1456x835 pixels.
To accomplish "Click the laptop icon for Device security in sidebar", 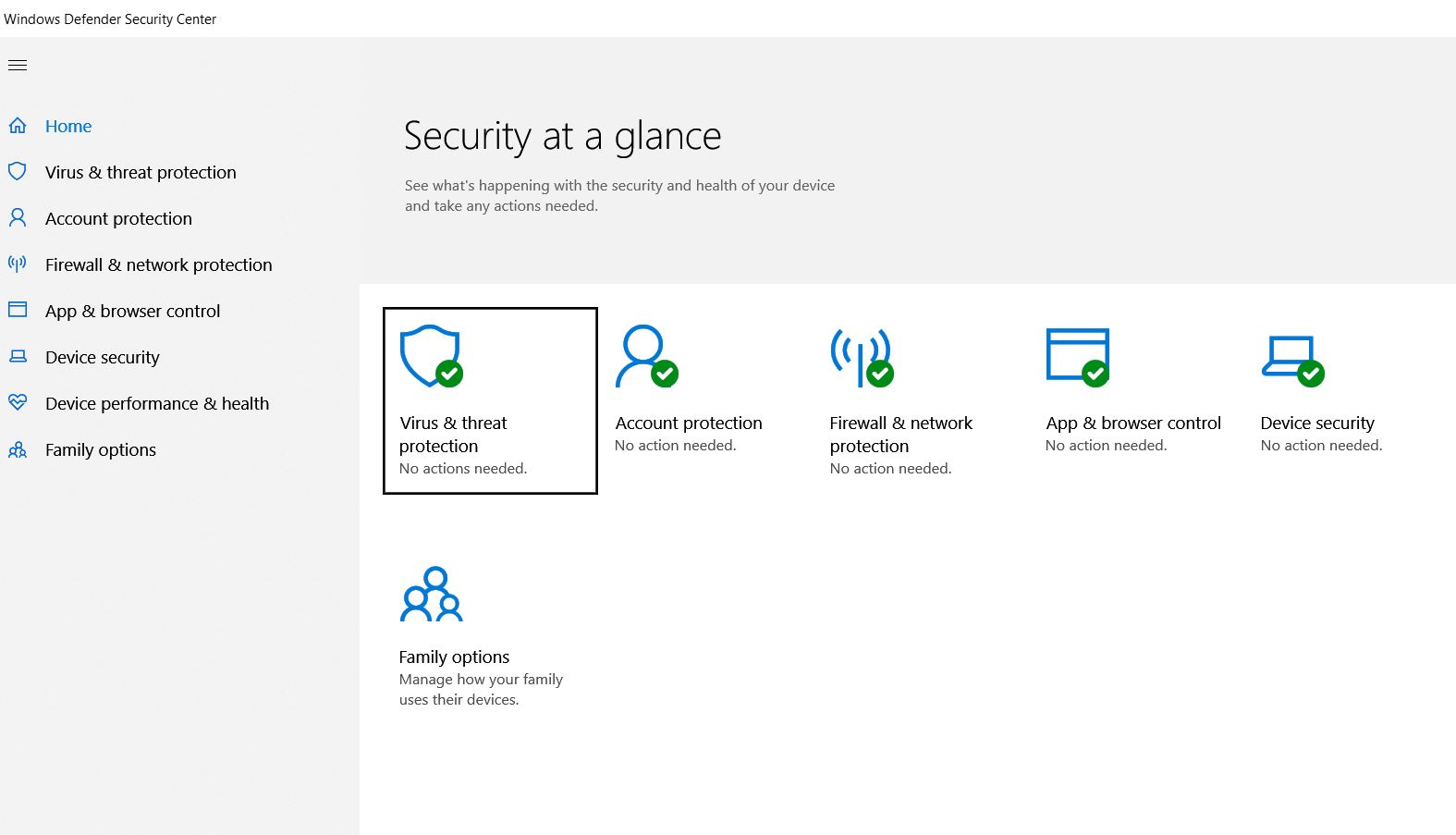I will [18, 356].
